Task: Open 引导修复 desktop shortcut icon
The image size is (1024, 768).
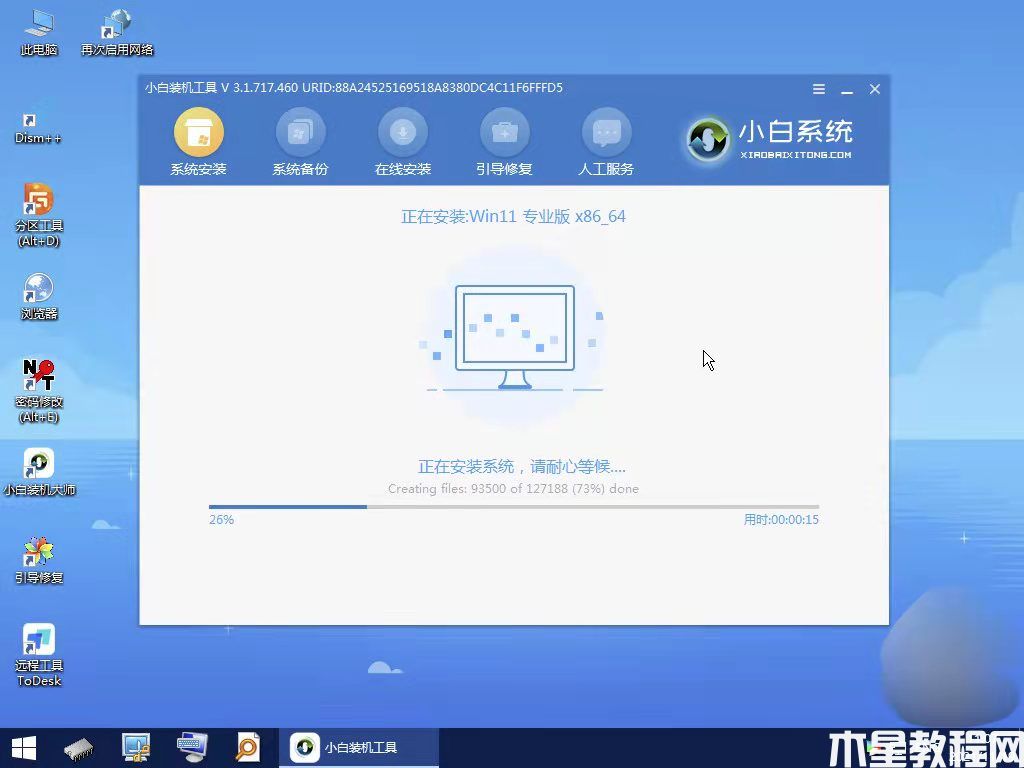Action: [x=39, y=560]
